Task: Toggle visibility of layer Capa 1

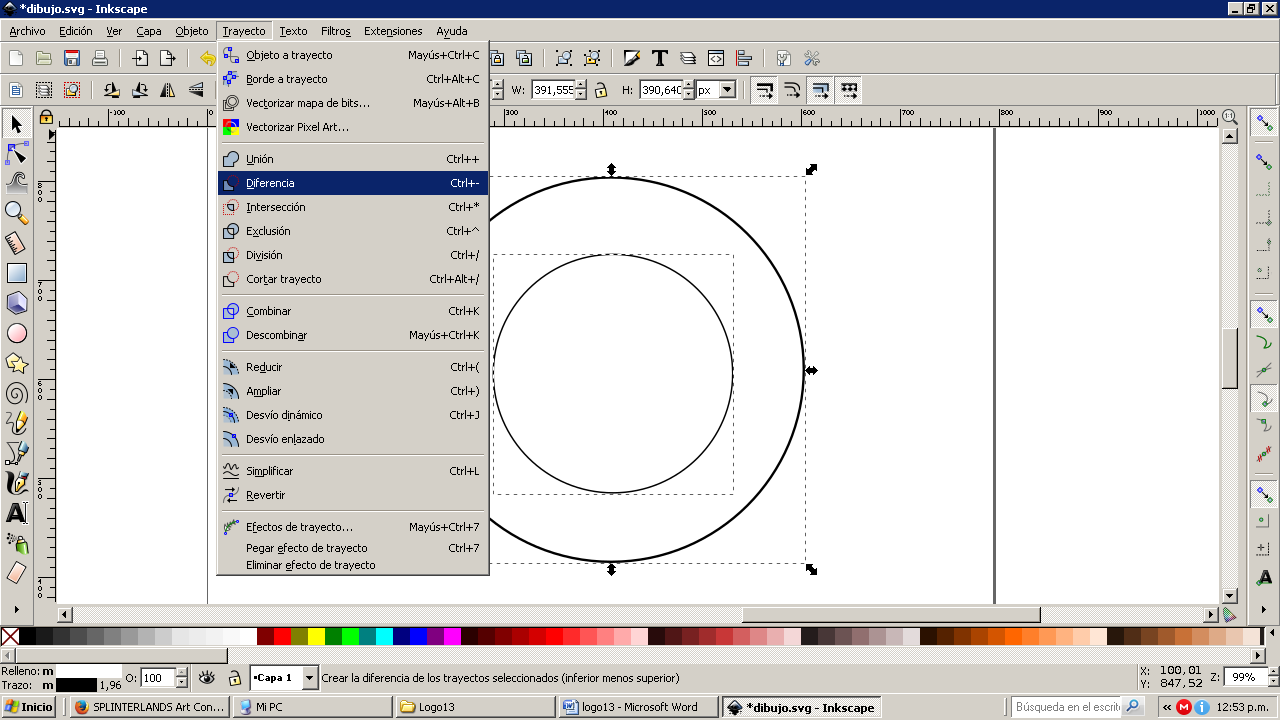Action: (x=207, y=677)
